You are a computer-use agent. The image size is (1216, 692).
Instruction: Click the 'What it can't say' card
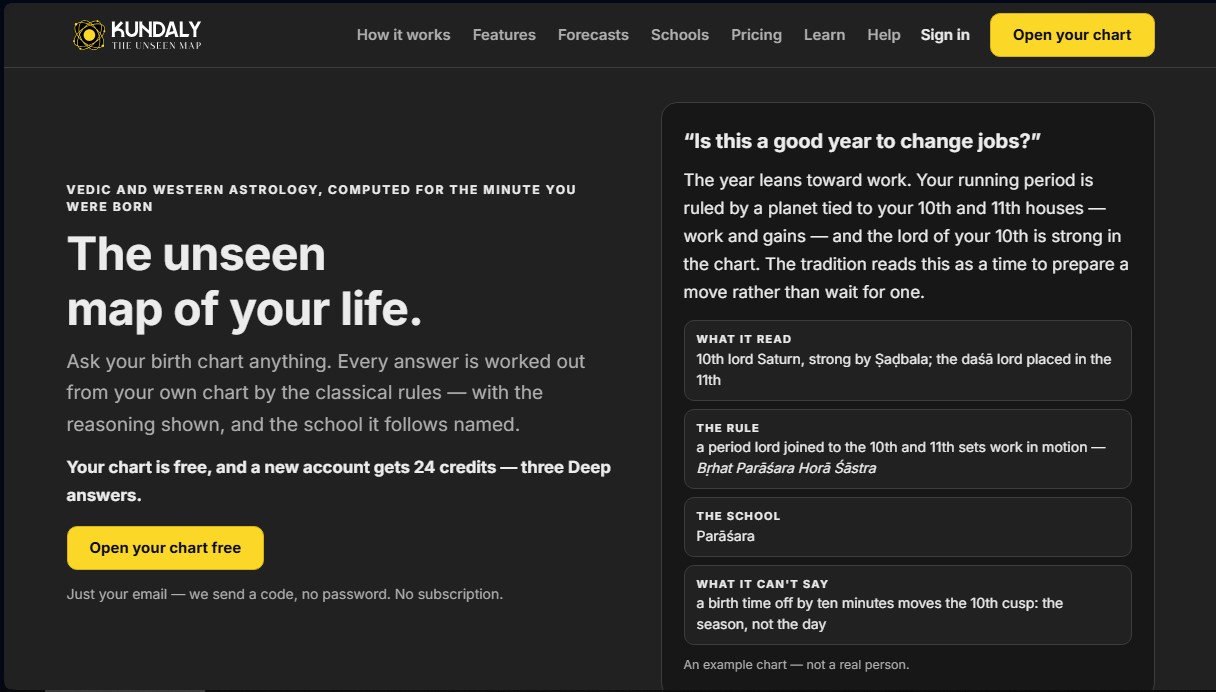908,605
